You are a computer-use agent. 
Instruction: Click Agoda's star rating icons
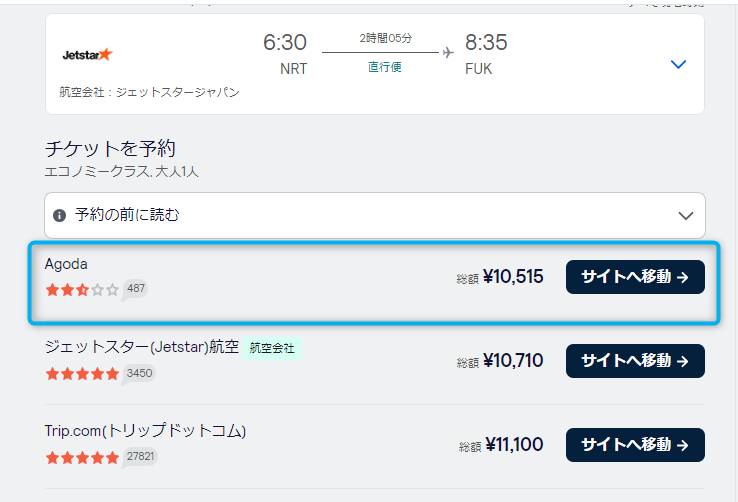[x=82, y=290]
